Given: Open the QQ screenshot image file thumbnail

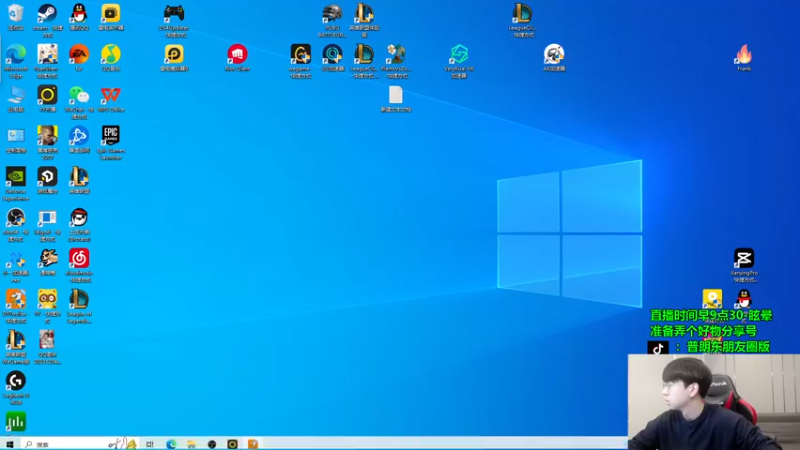Looking at the screenshot, I should (47, 340).
